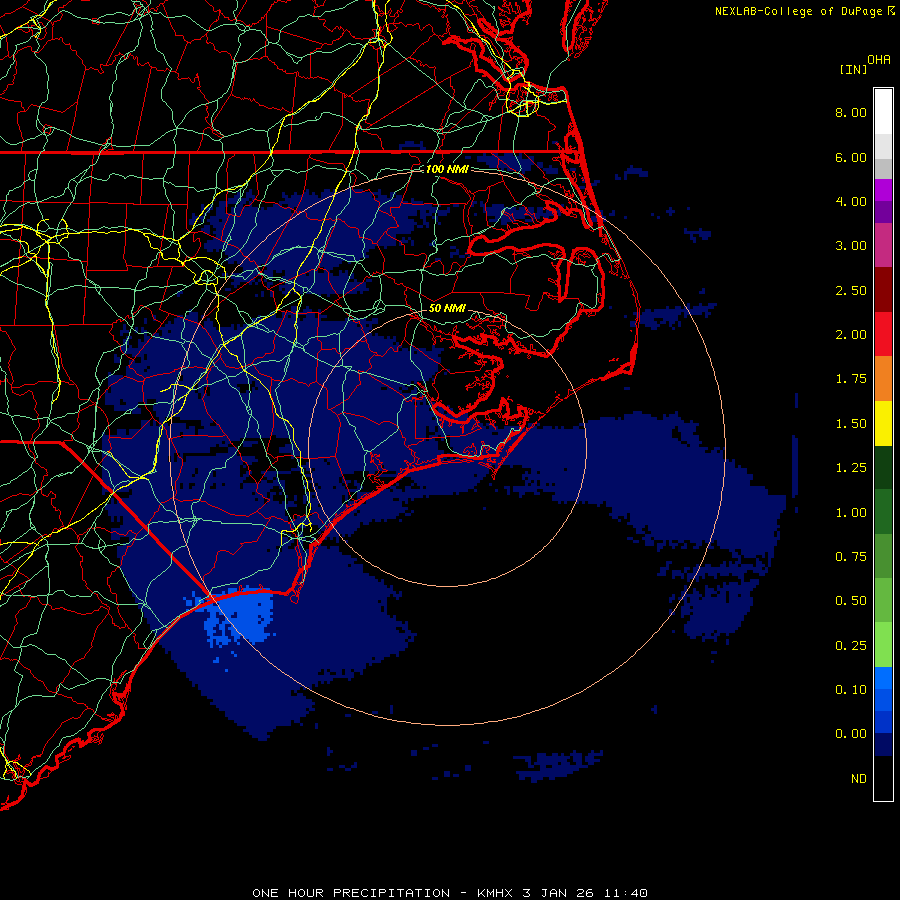Click the 3.00 legend value
The width and height of the screenshot is (900, 900).
(x=851, y=246)
